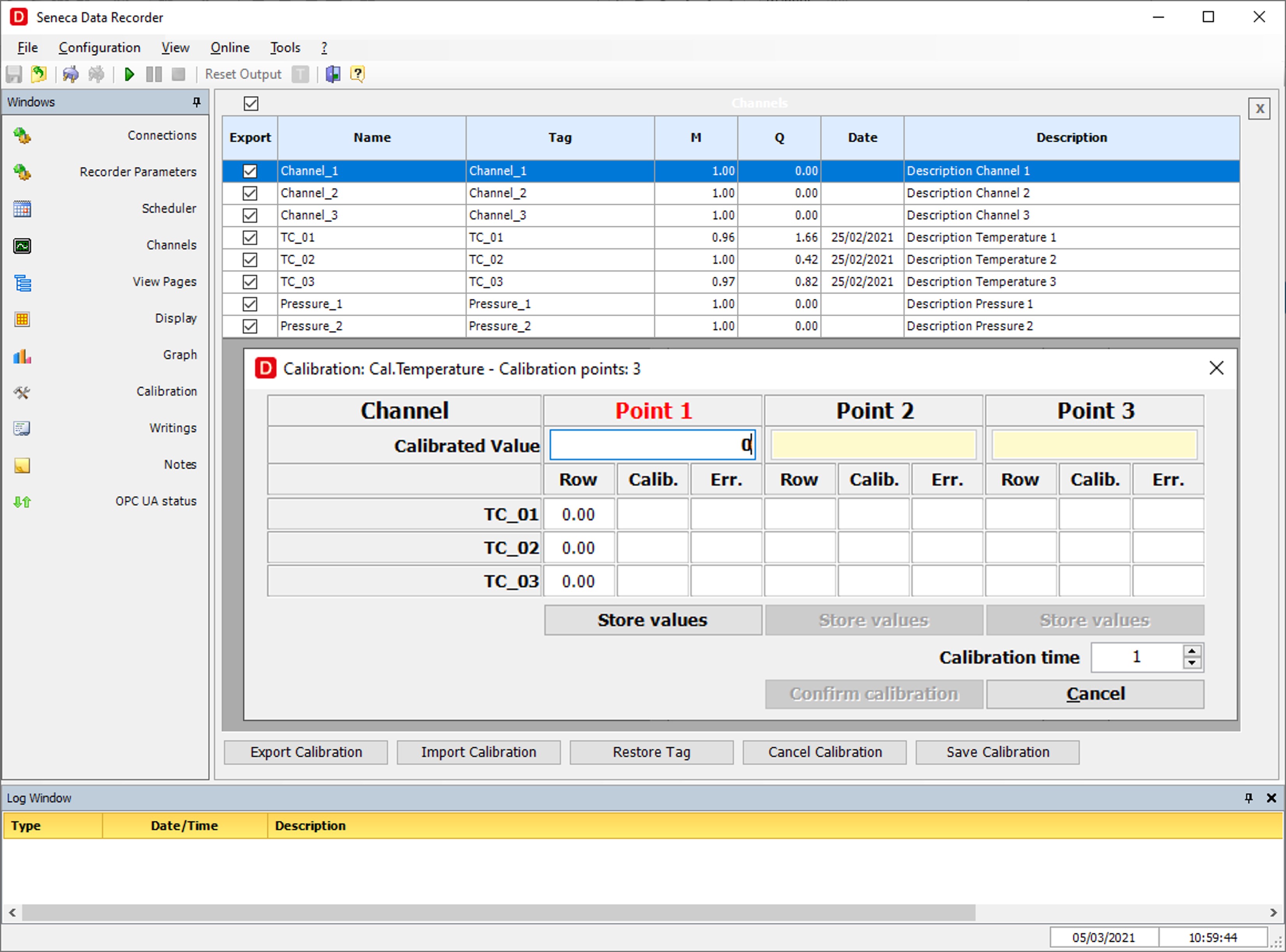Open the Display sidebar icon
1286x952 pixels.
coord(22,319)
